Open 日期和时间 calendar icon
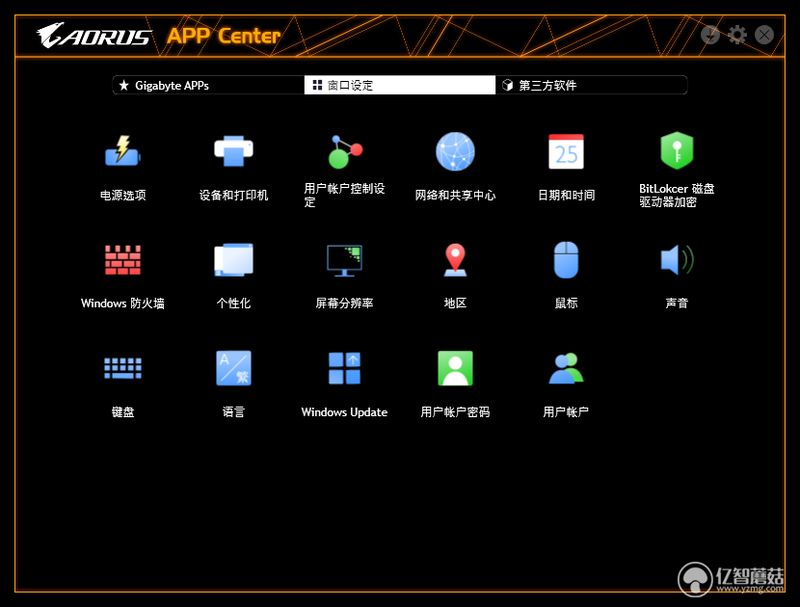 (x=566, y=151)
